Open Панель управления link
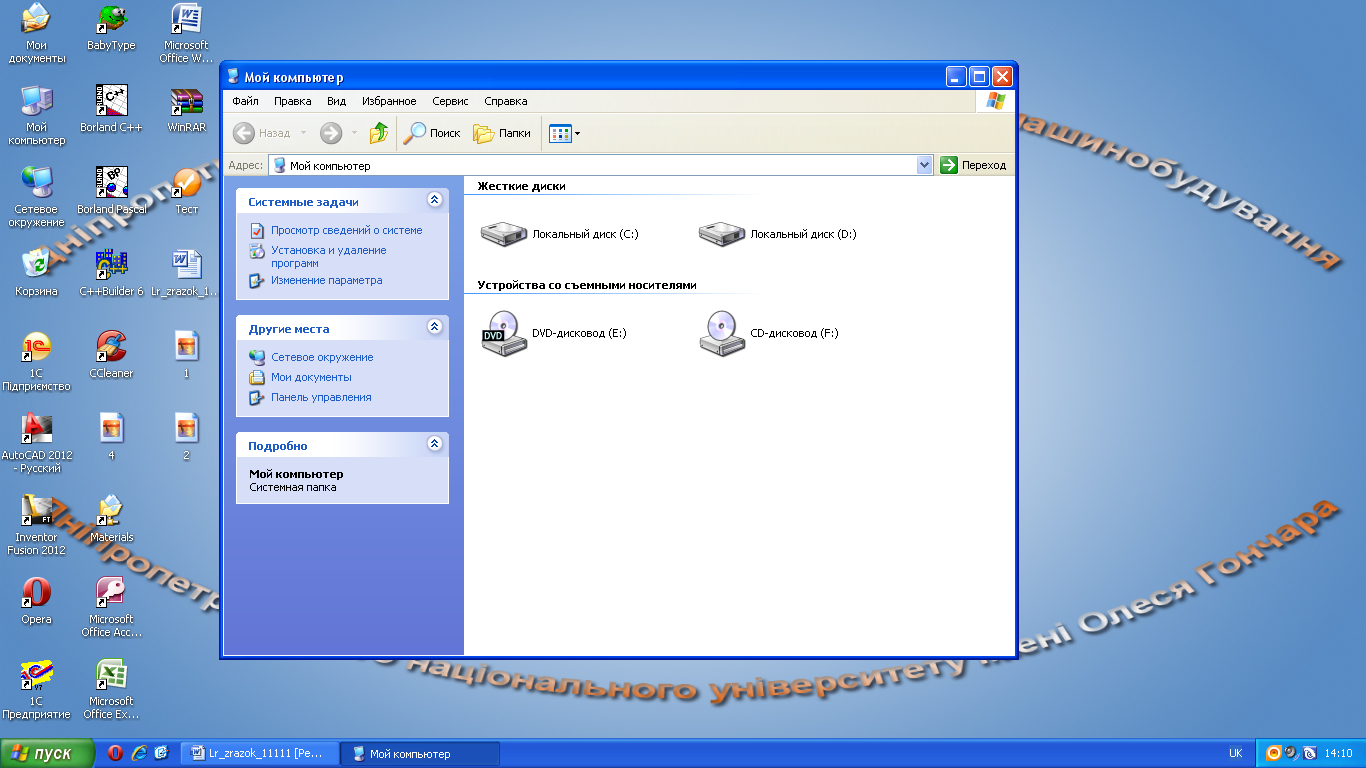Viewport: 1366px width, 768px height. click(x=321, y=397)
